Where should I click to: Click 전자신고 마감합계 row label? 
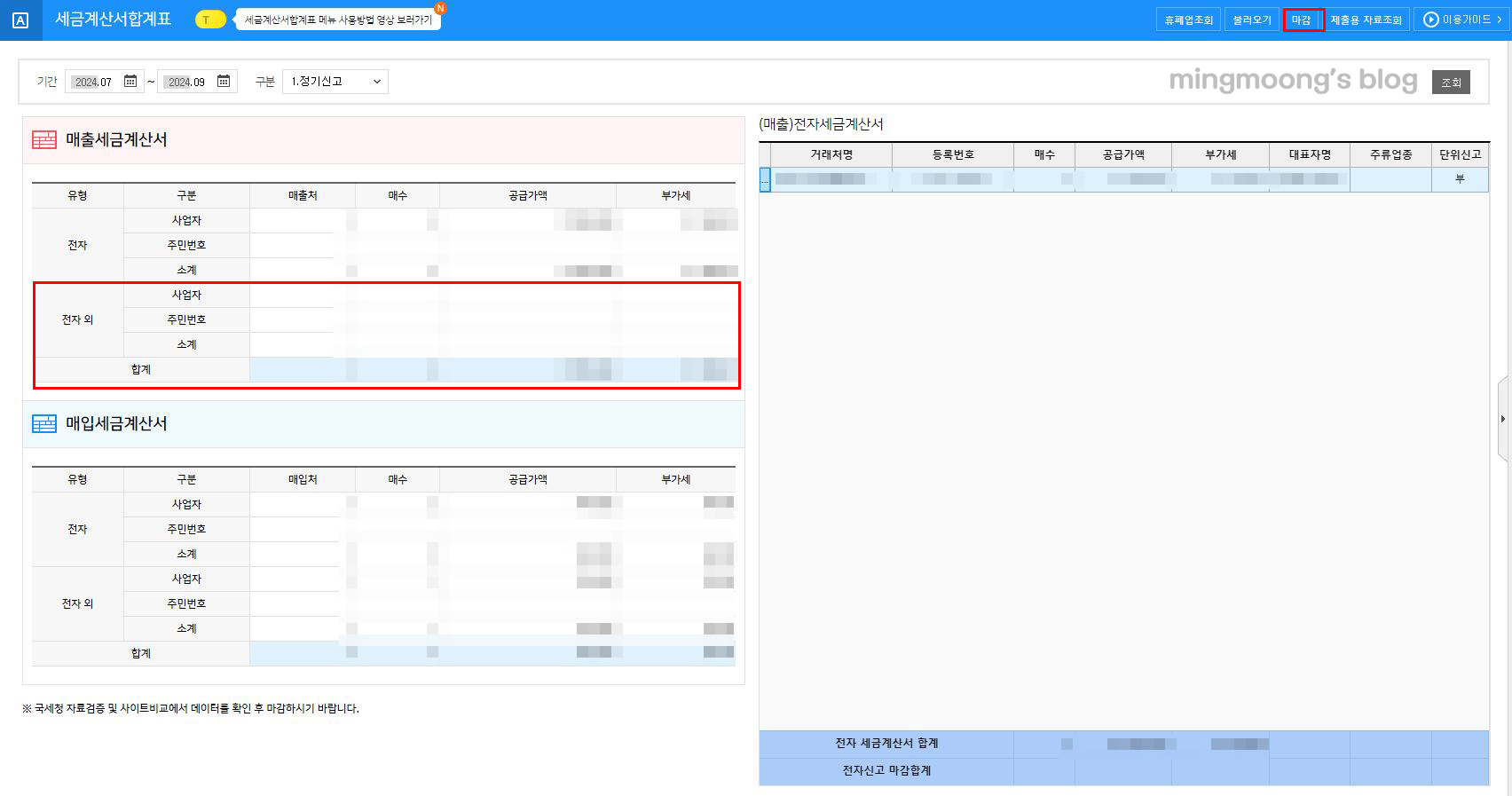886,771
